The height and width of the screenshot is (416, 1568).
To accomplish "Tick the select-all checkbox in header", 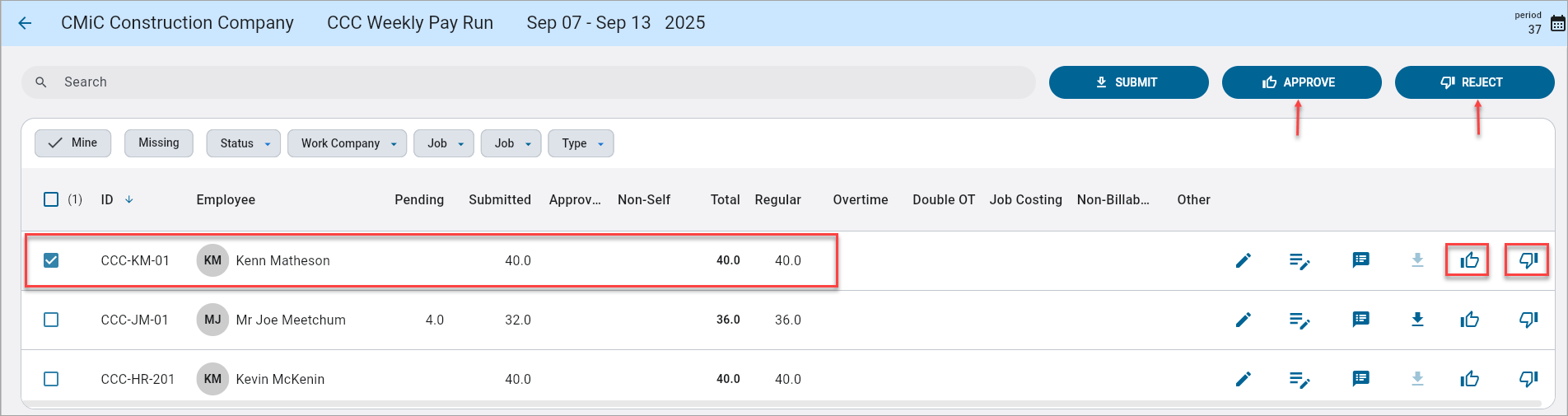I will click(51, 199).
